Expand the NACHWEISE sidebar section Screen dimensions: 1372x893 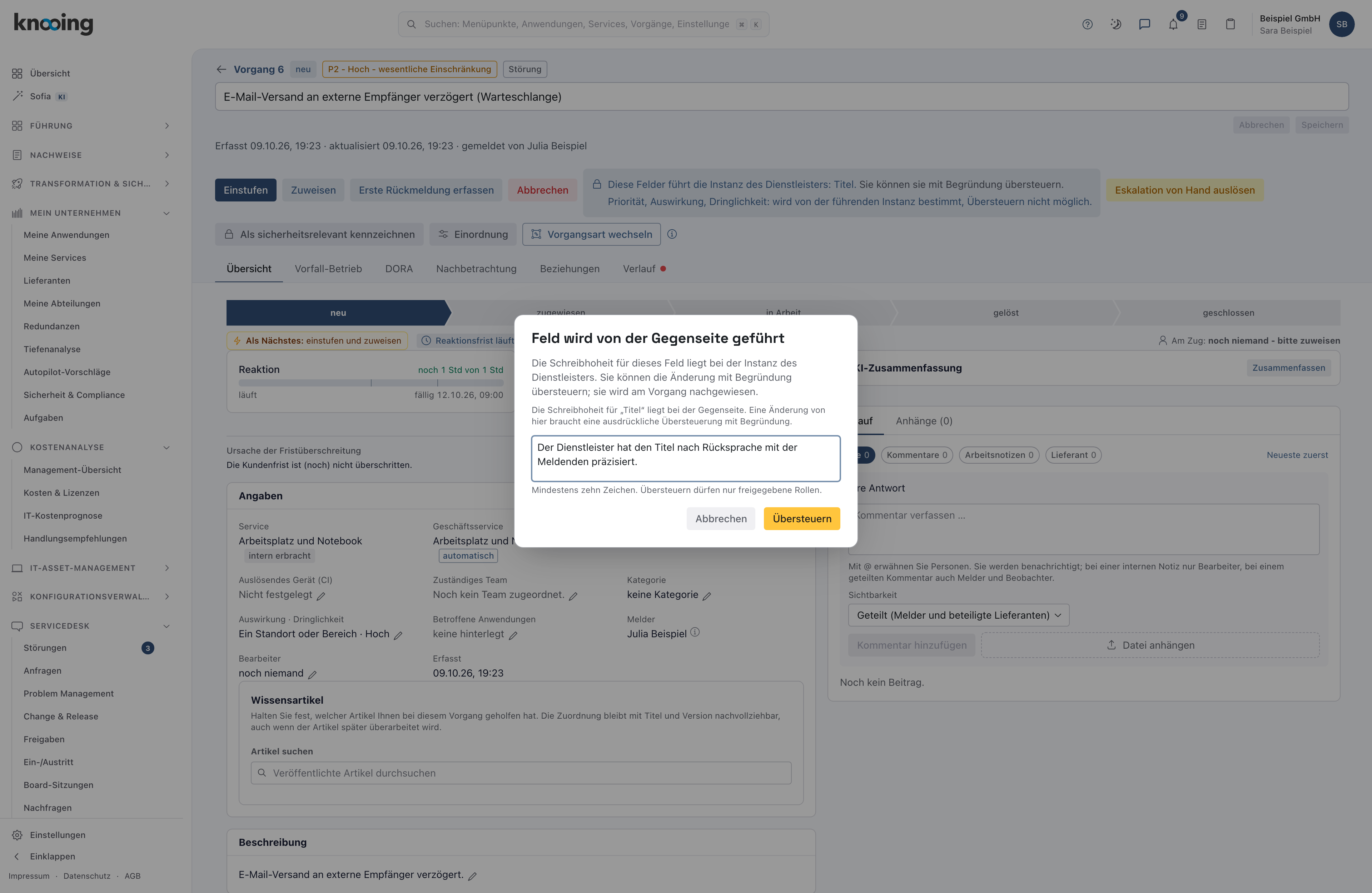pos(91,155)
